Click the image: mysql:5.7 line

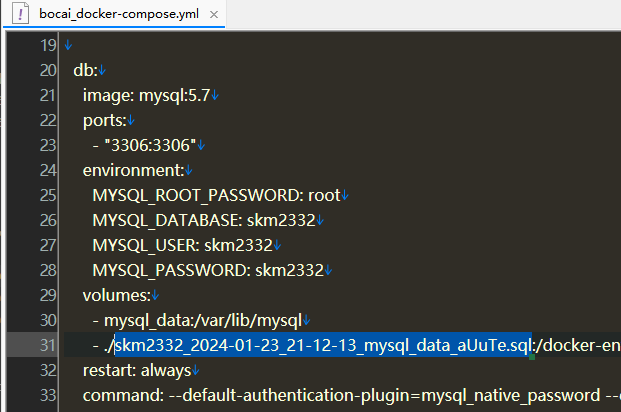(146, 95)
